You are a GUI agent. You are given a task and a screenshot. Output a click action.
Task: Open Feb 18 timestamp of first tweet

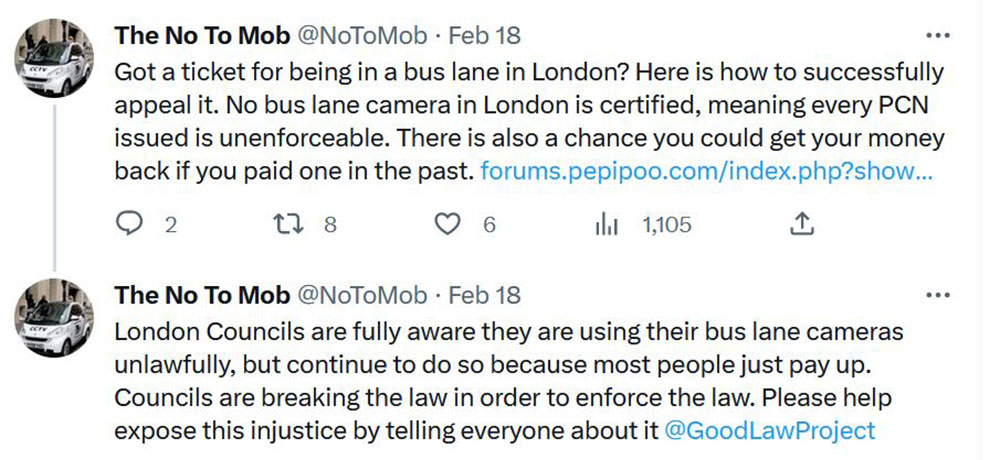(x=484, y=35)
